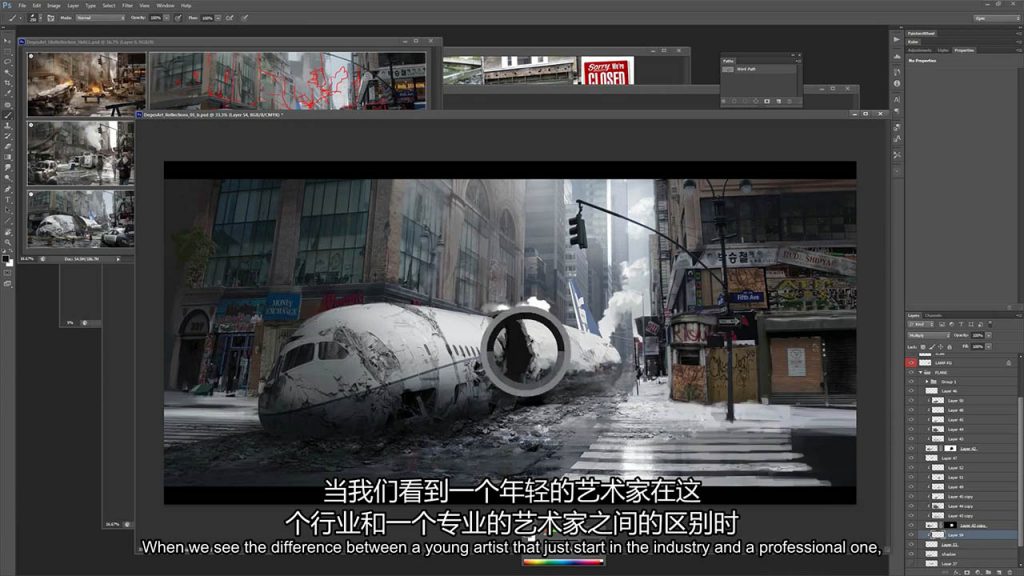Open the Layer menu

tap(72, 5)
